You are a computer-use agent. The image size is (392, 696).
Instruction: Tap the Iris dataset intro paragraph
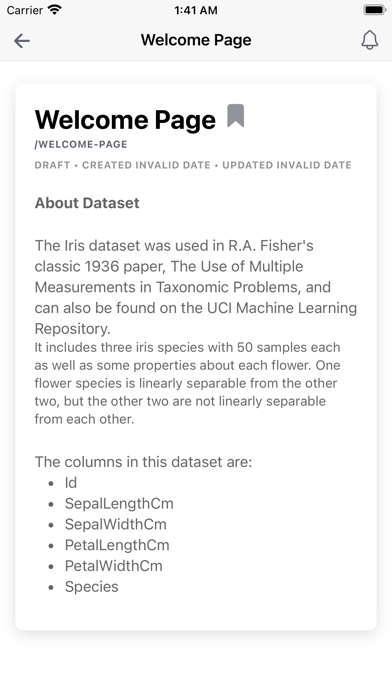click(196, 287)
